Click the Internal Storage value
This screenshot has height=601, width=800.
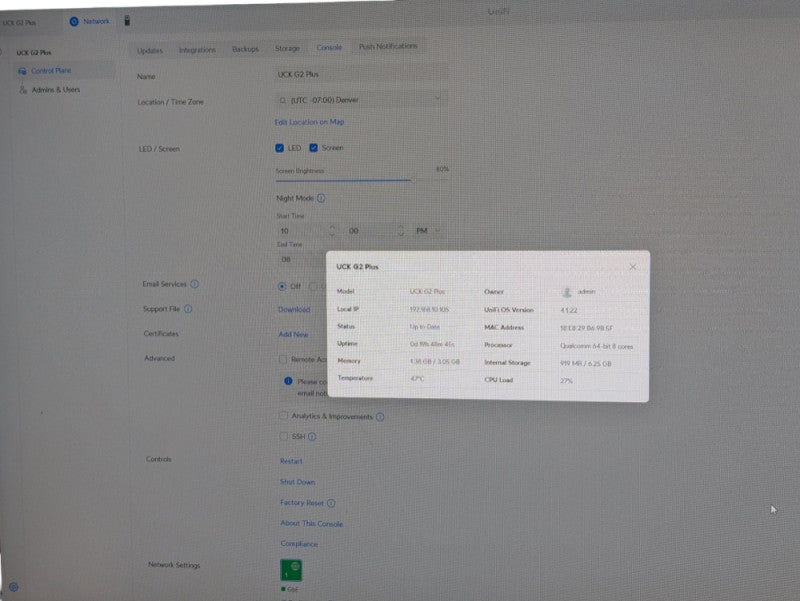[x=586, y=364]
